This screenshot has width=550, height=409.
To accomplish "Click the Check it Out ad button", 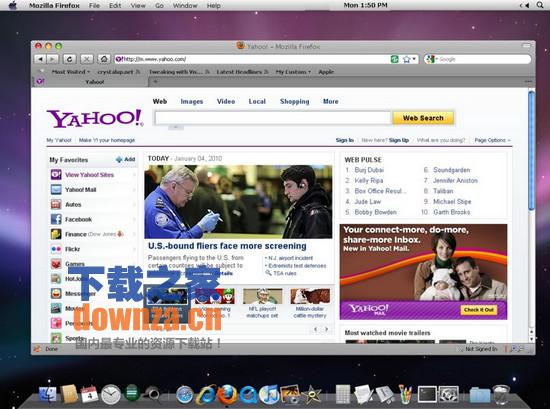I will click(479, 310).
